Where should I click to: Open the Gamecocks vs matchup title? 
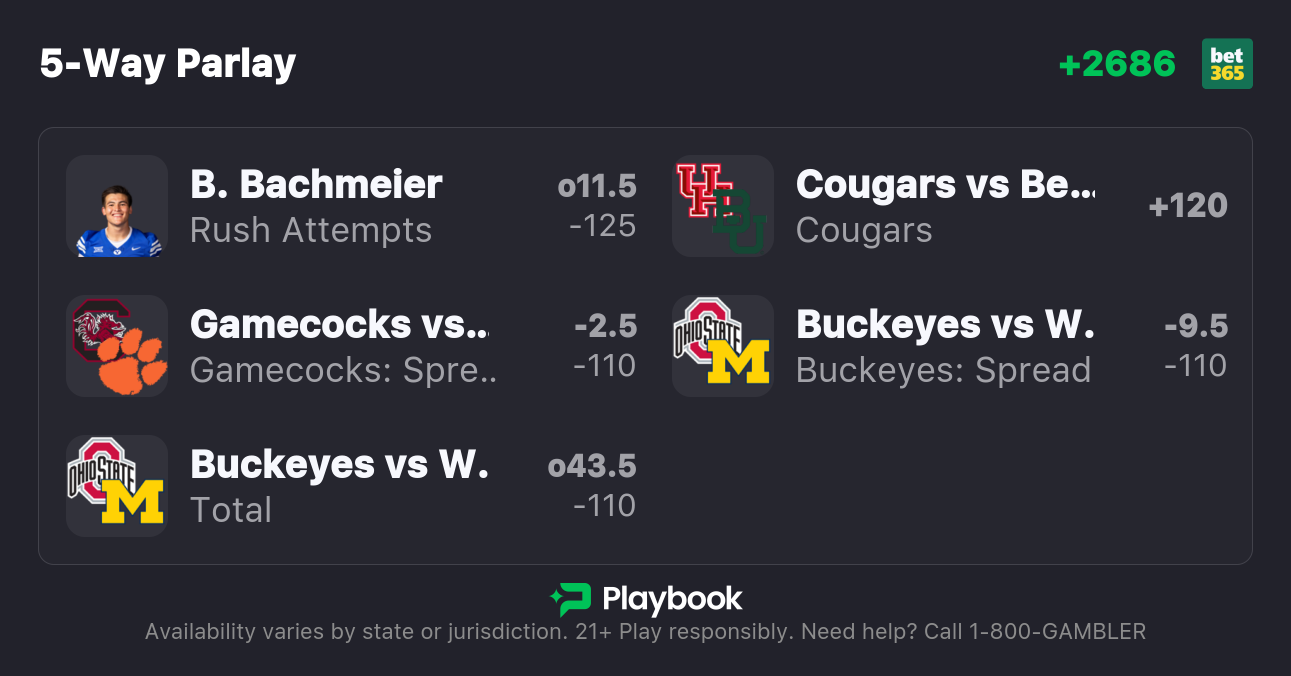click(x=339, y=325)
